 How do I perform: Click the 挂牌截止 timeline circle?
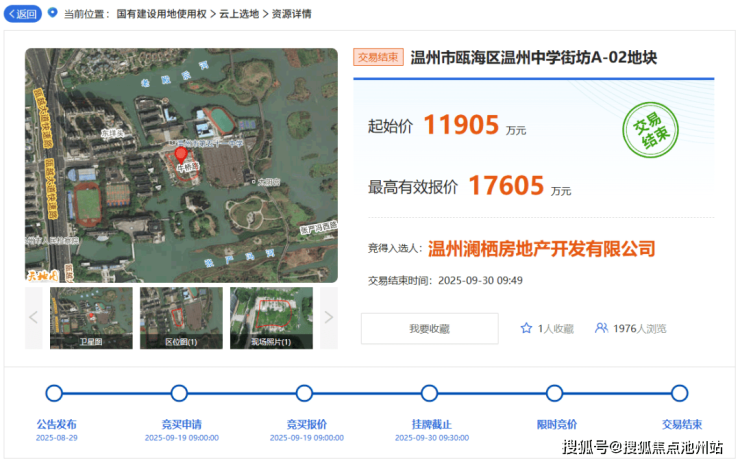tap(429, 393)
